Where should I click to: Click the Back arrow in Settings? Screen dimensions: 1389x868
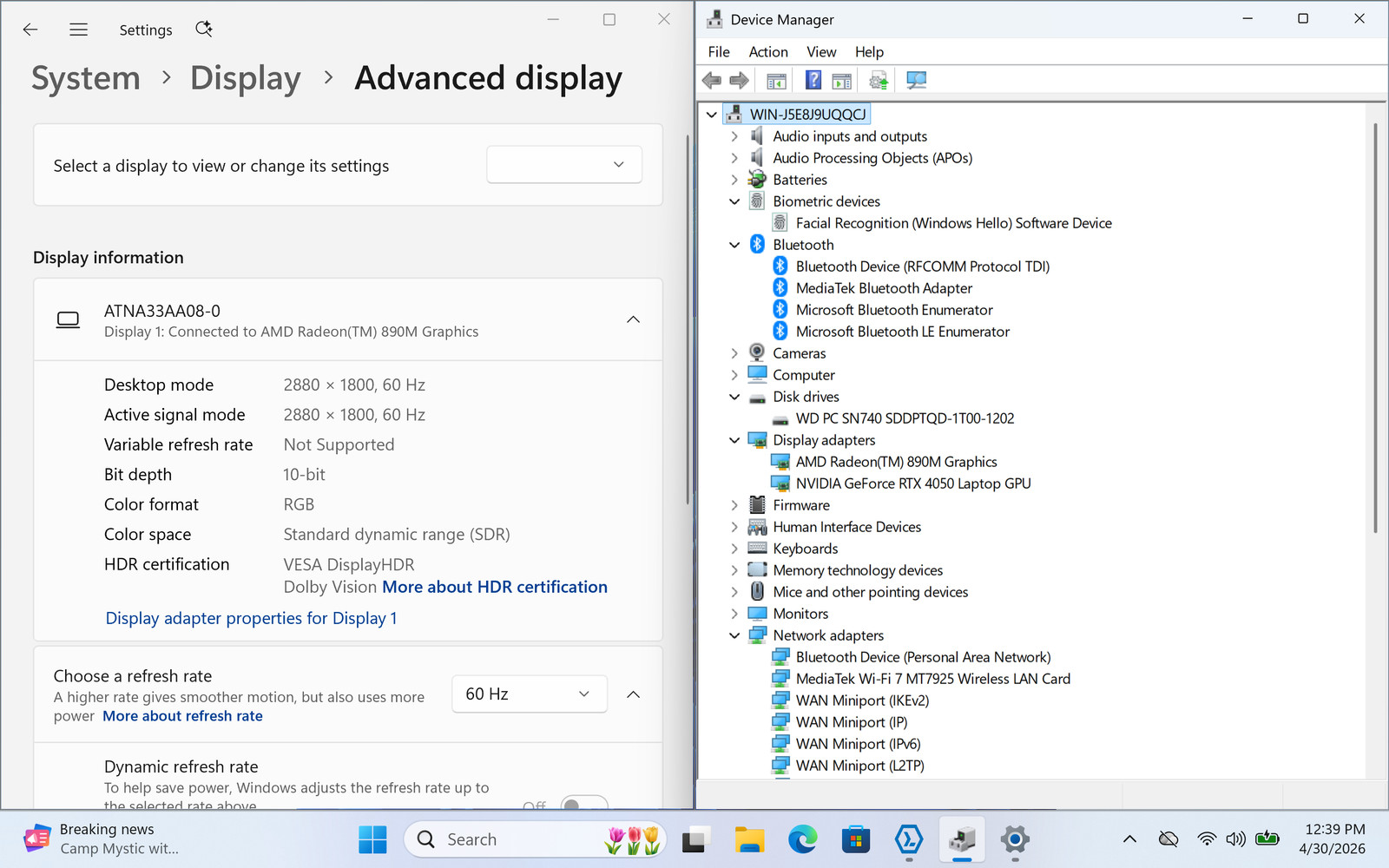[x=30, y=30]
